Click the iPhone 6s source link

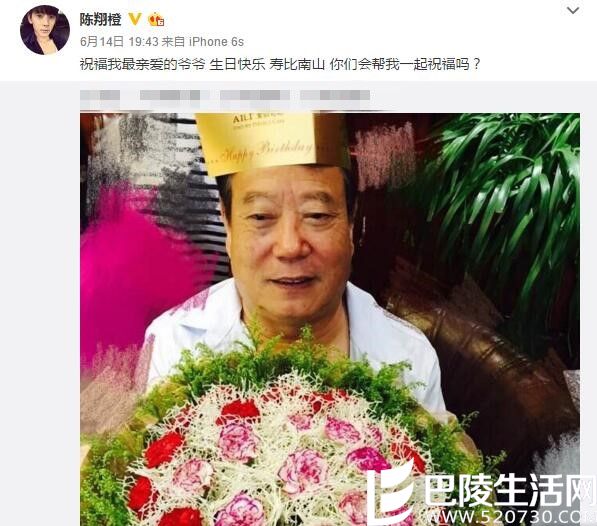click(x=216, y=41)
